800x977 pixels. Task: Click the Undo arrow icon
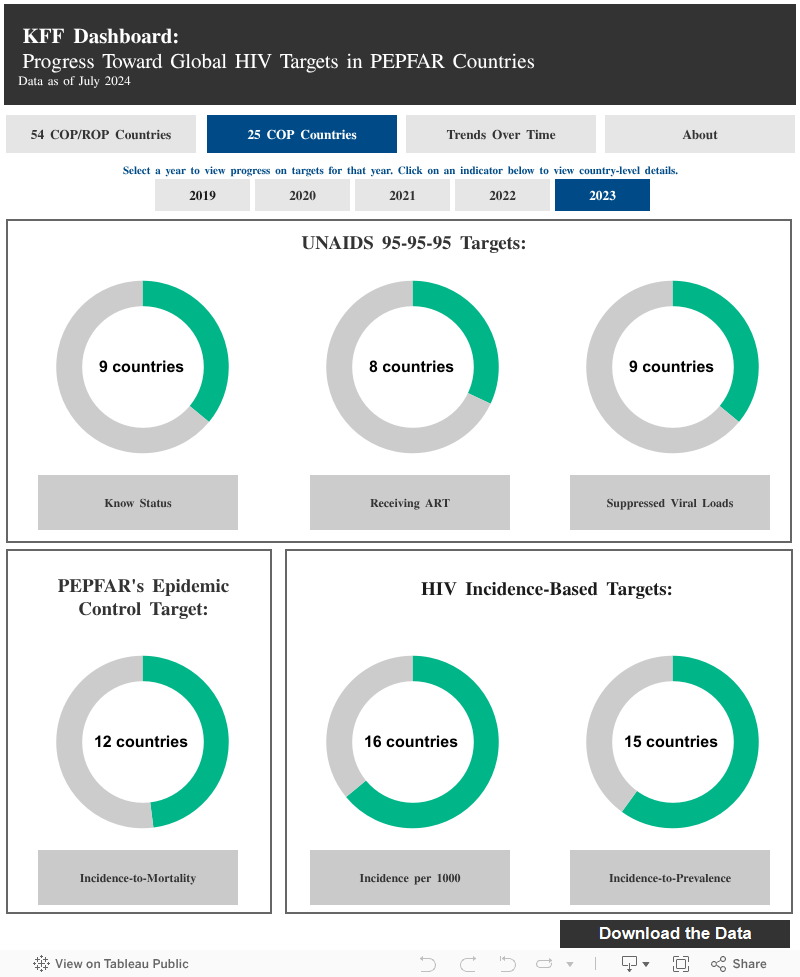coord(428,964)
